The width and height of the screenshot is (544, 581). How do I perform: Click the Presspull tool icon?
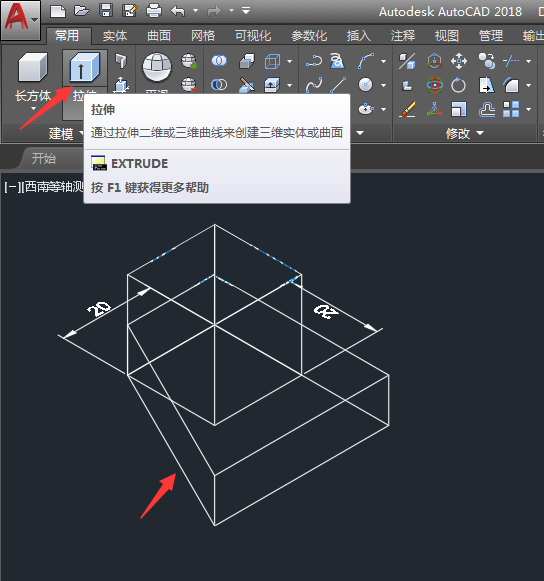121,85
